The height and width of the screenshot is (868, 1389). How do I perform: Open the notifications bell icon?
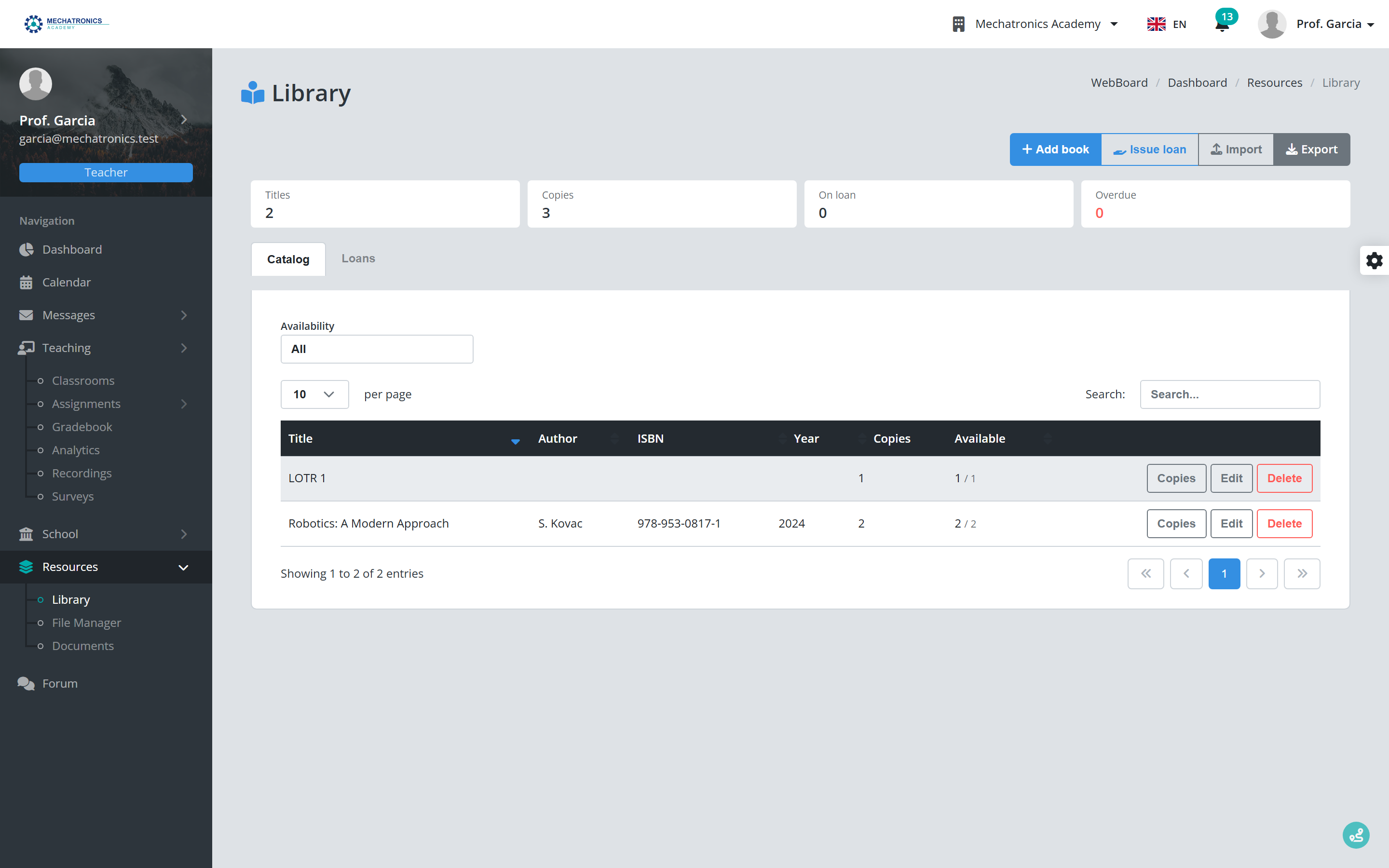point(1222,25)
